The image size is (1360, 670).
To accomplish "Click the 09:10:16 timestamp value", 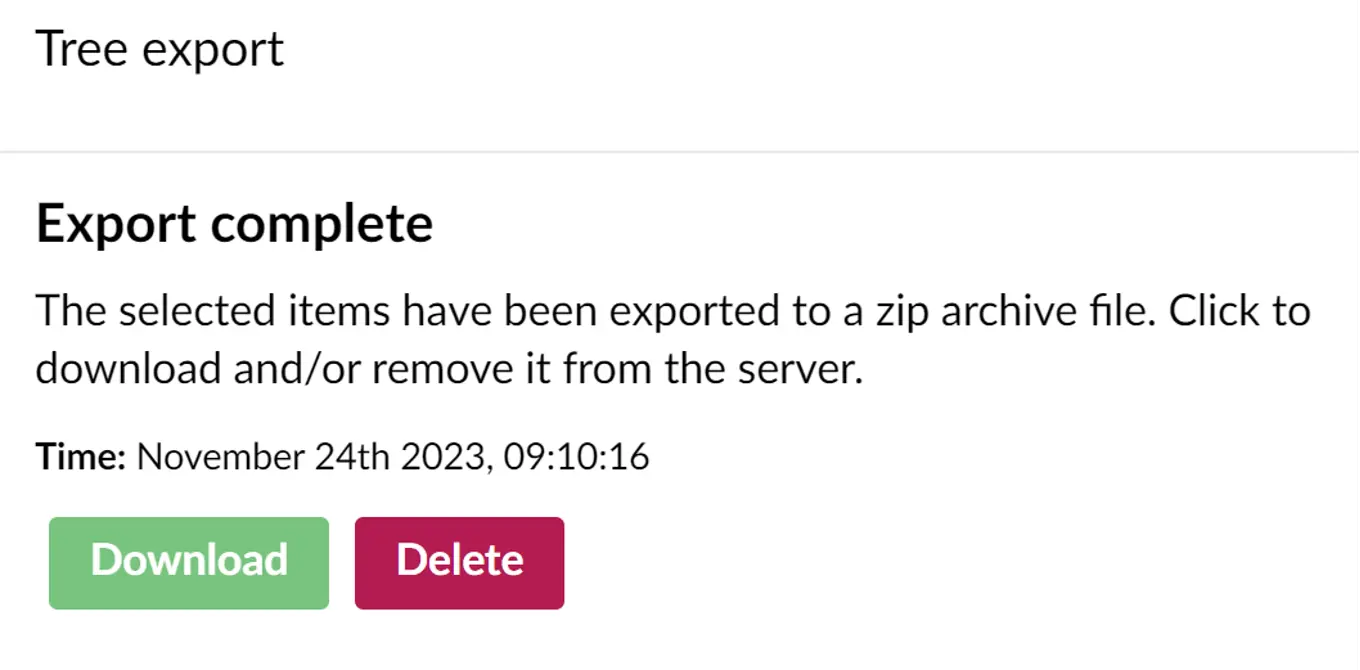I will click(x=576, y=458).
